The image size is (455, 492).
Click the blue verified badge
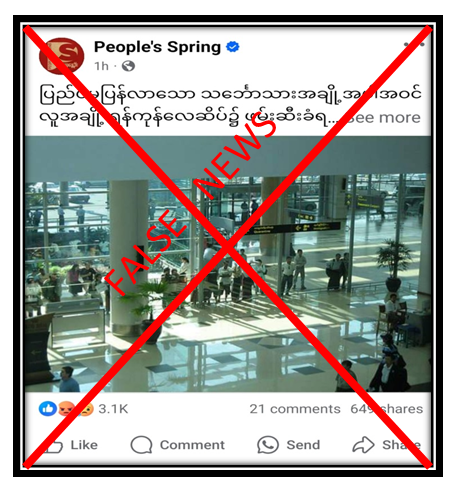(233, 47)
